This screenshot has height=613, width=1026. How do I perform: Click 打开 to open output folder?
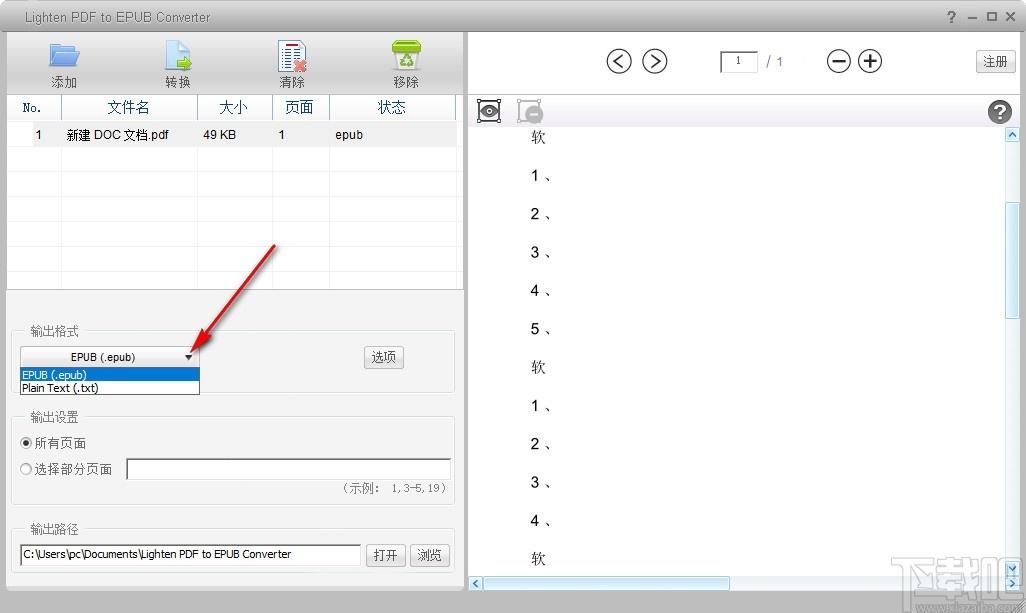pyautogui.click(x=385, y=555)
